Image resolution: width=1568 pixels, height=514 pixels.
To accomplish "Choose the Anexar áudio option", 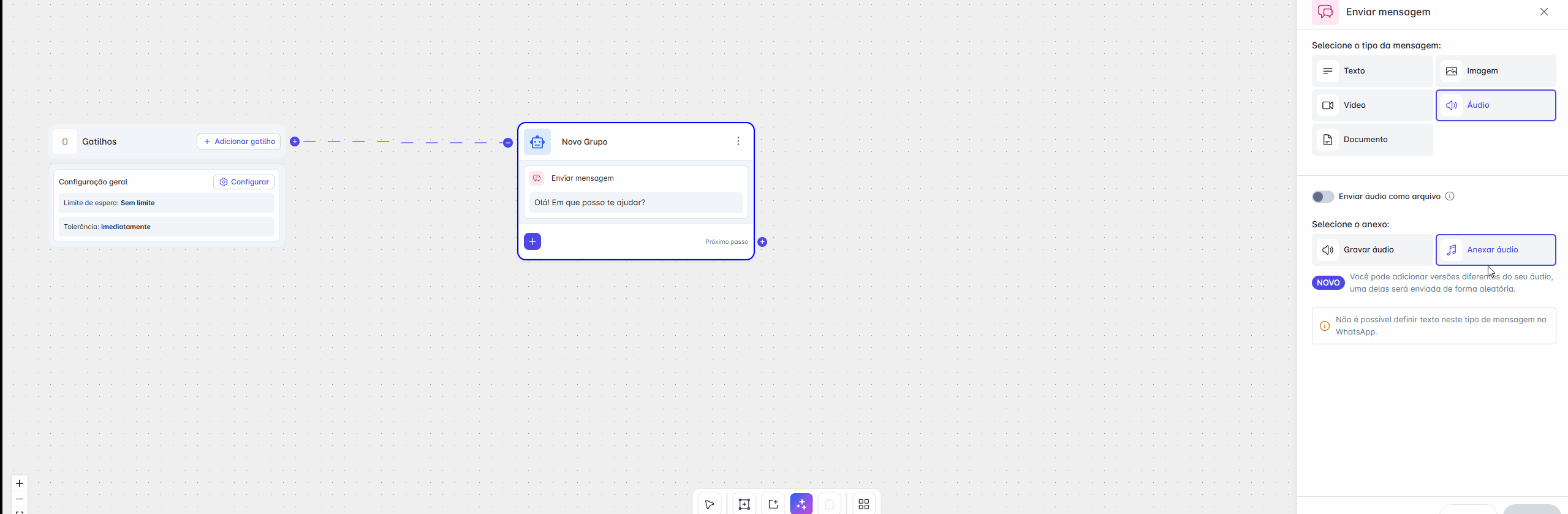I will click(x=1496, y=250).
